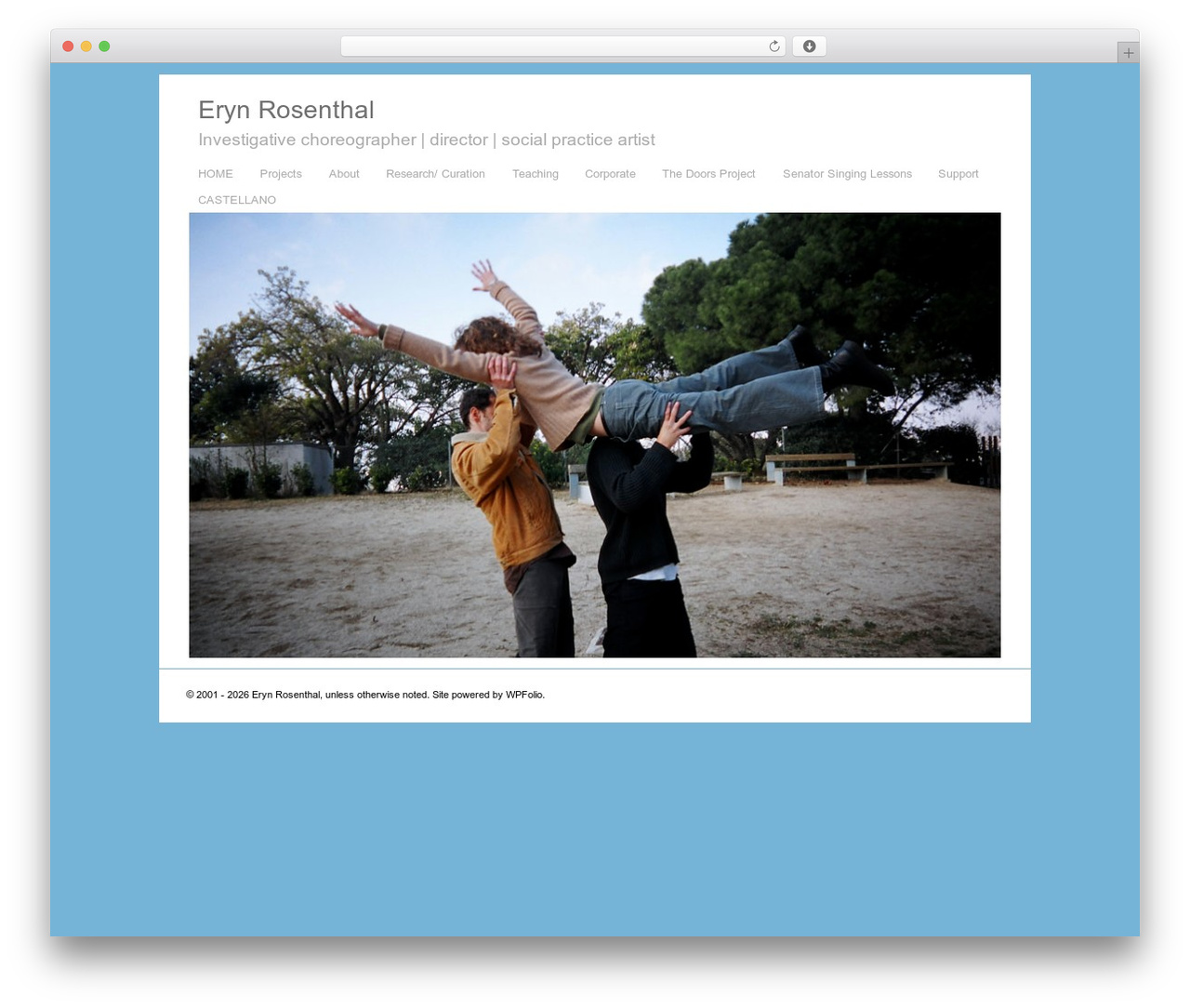Image resolution: width=1190 pixels, height=1008 pixels.
Task: Open the Corporate menu item
Action: (x=610, y=174)
